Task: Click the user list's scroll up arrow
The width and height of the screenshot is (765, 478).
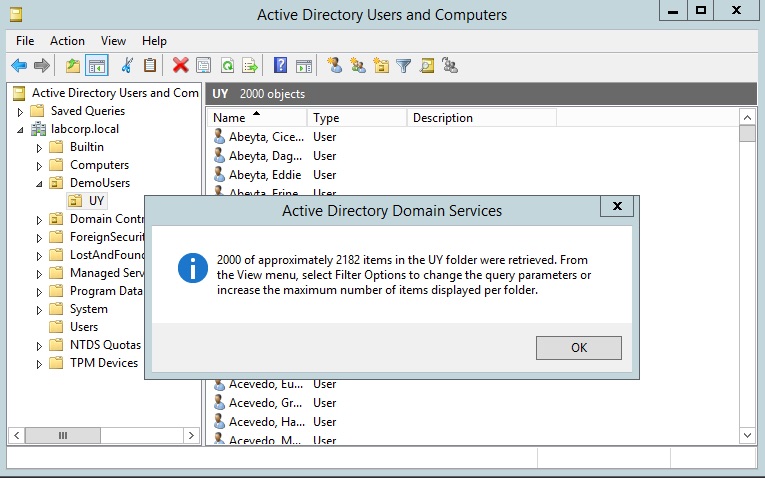Action: tap(747, 117)
